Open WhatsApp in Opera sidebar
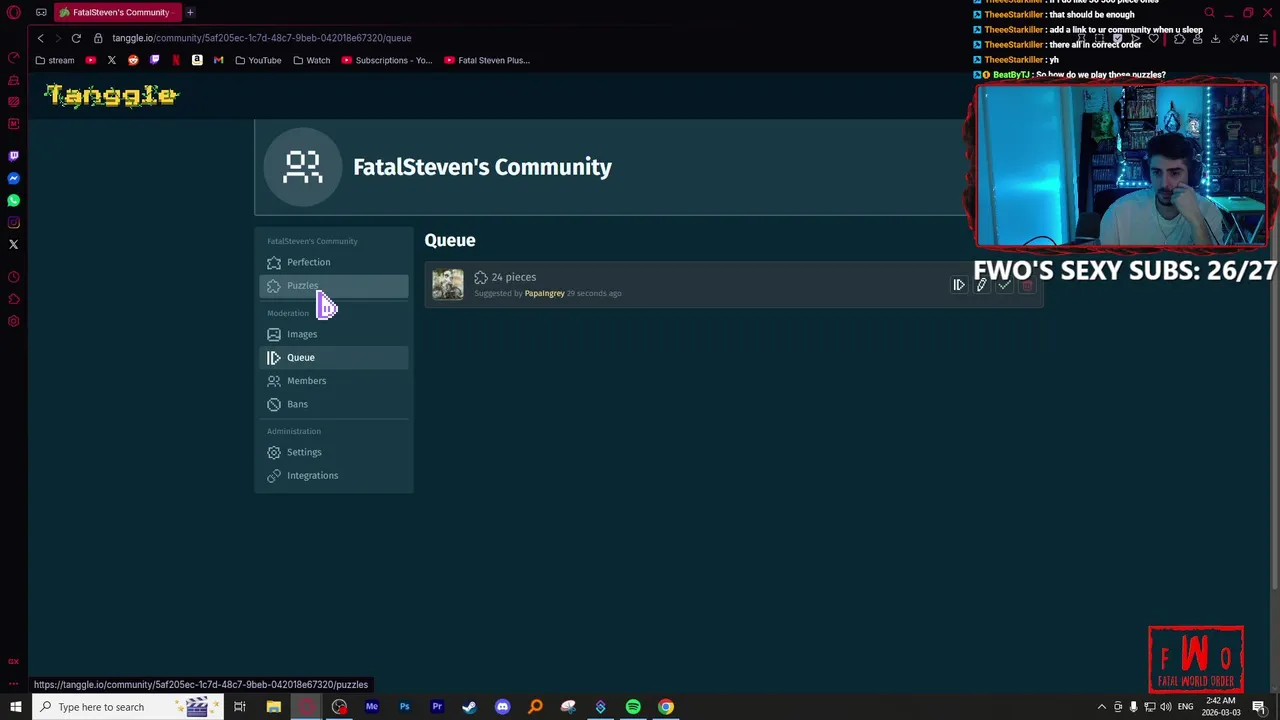1280x720 pixels. (x=13, y=200)
